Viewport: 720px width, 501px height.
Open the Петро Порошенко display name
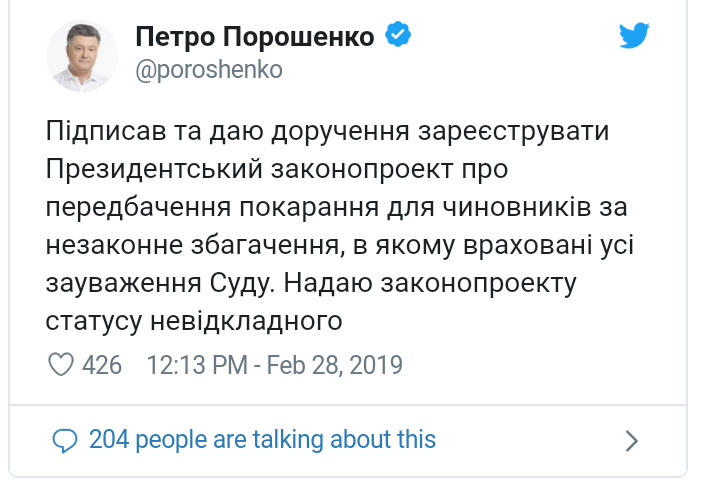255,38
